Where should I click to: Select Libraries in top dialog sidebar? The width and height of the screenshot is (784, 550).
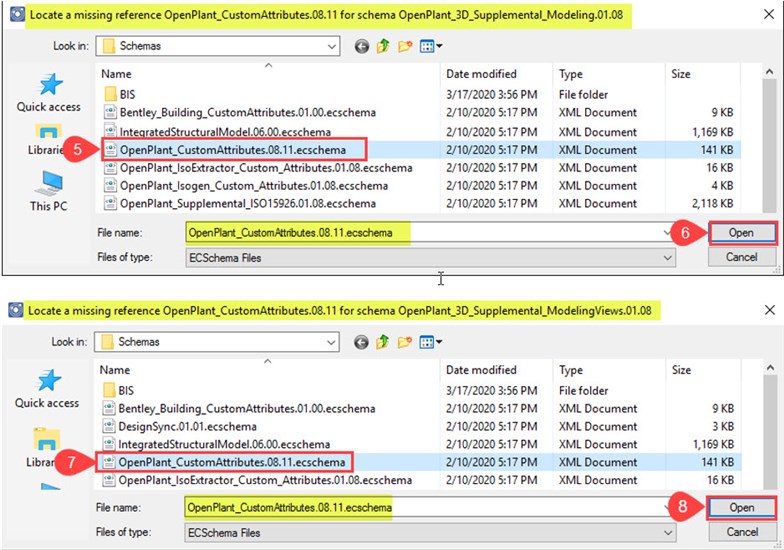46,140
